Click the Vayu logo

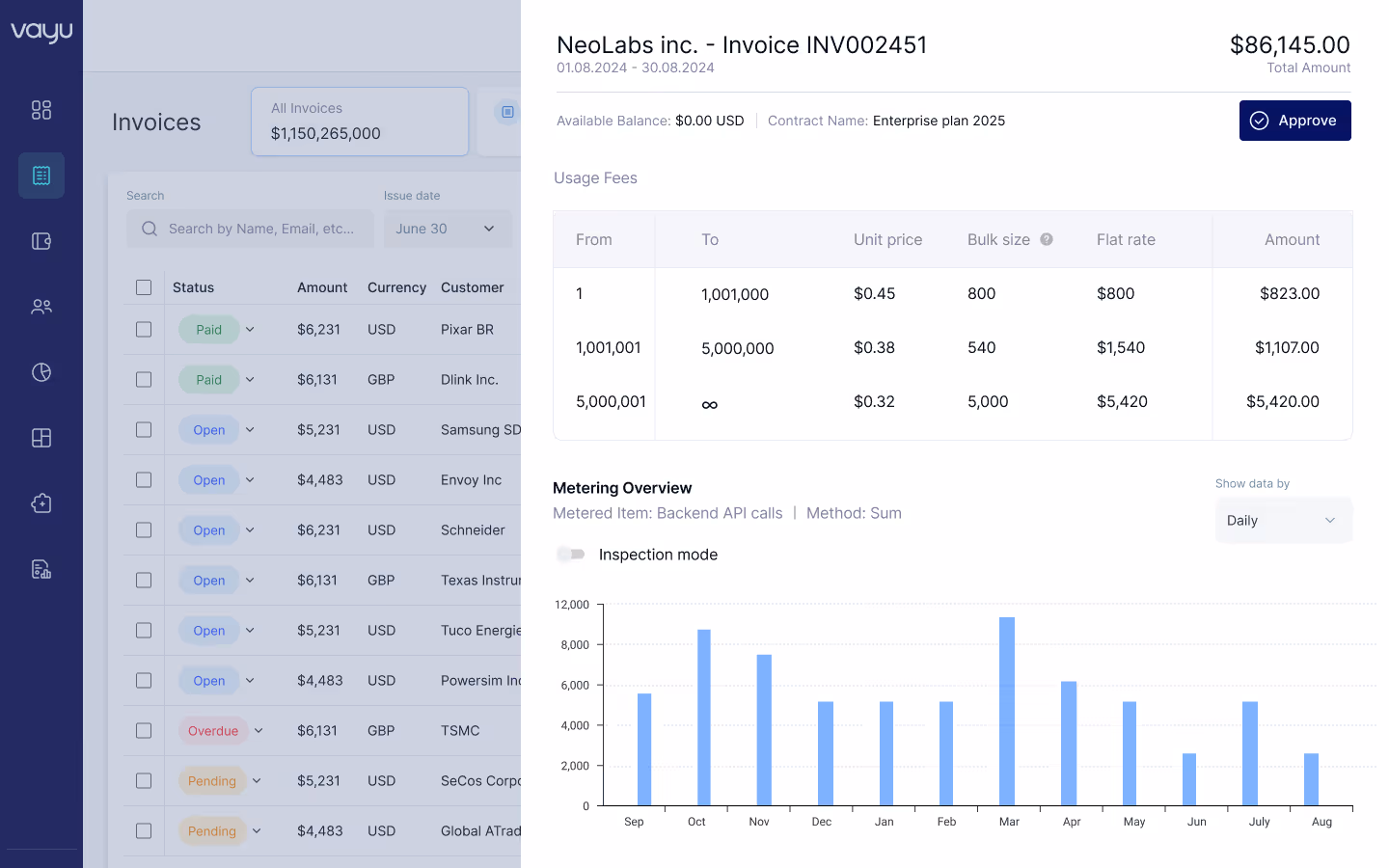tap(41, 32)
